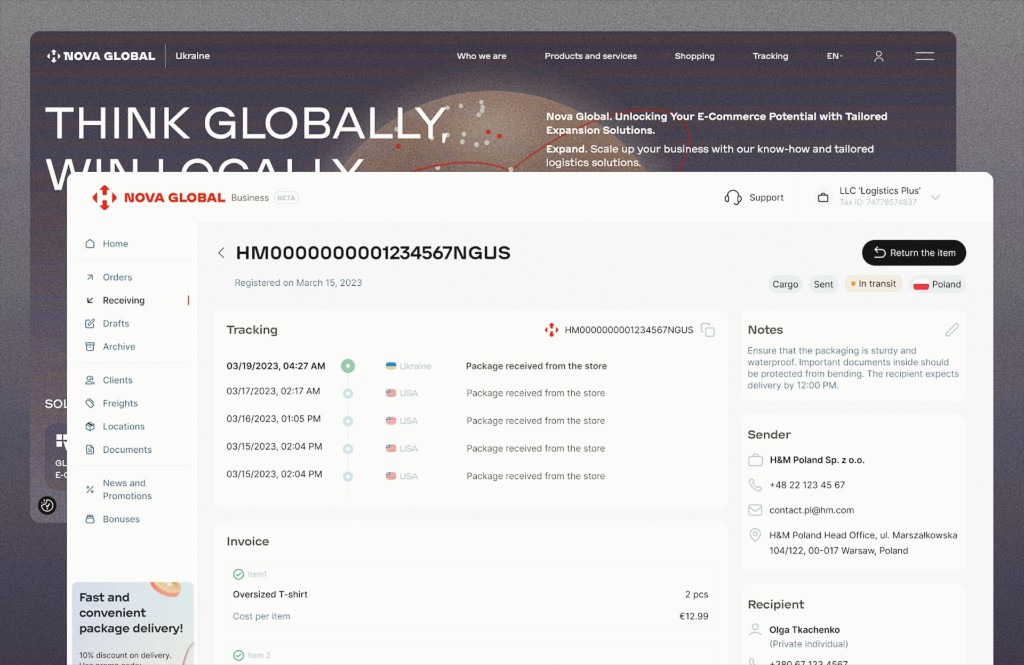
Task: Click the round dark icon at background window edge
Action: 47,505
